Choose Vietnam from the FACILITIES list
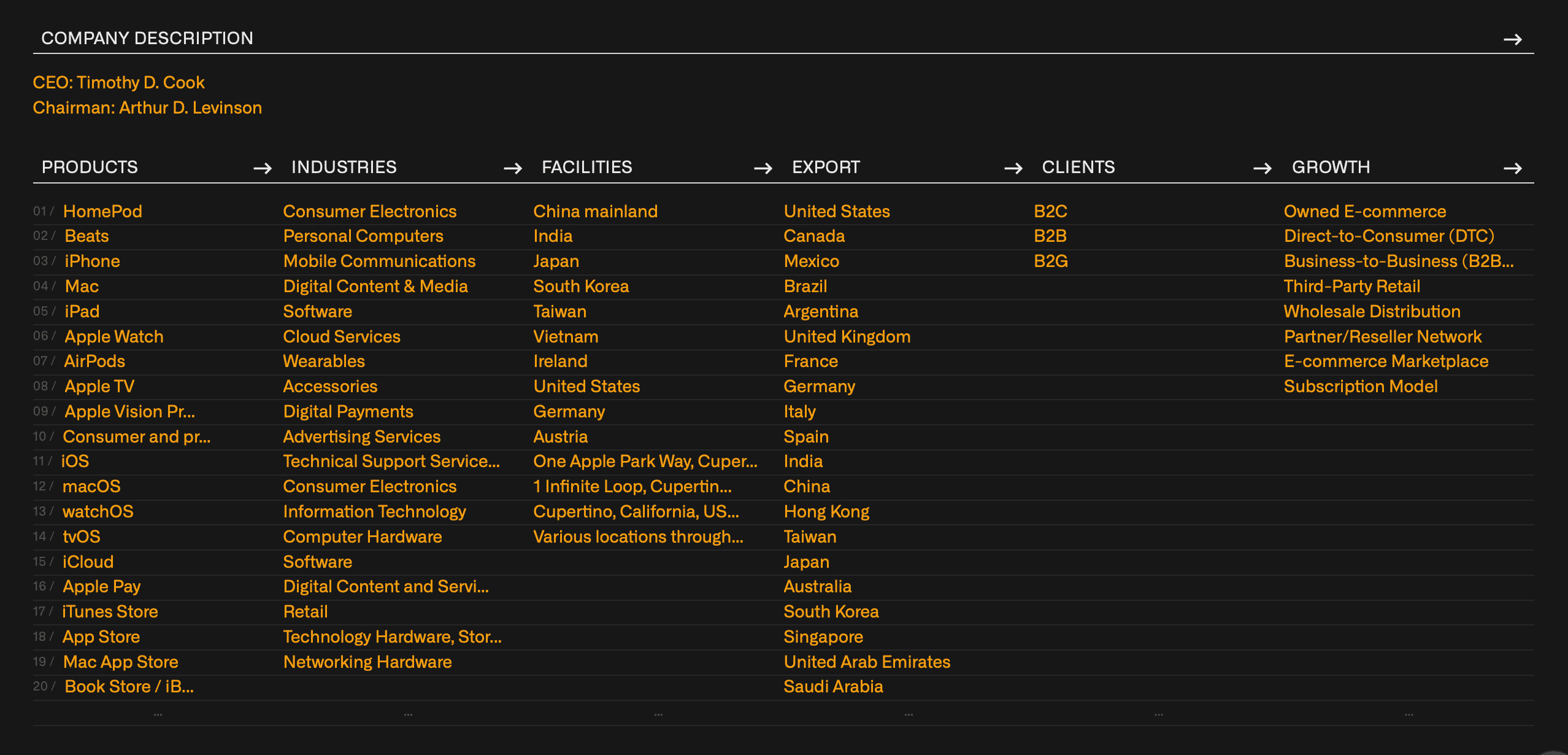Screen dimensions: 1568x755 566,336
